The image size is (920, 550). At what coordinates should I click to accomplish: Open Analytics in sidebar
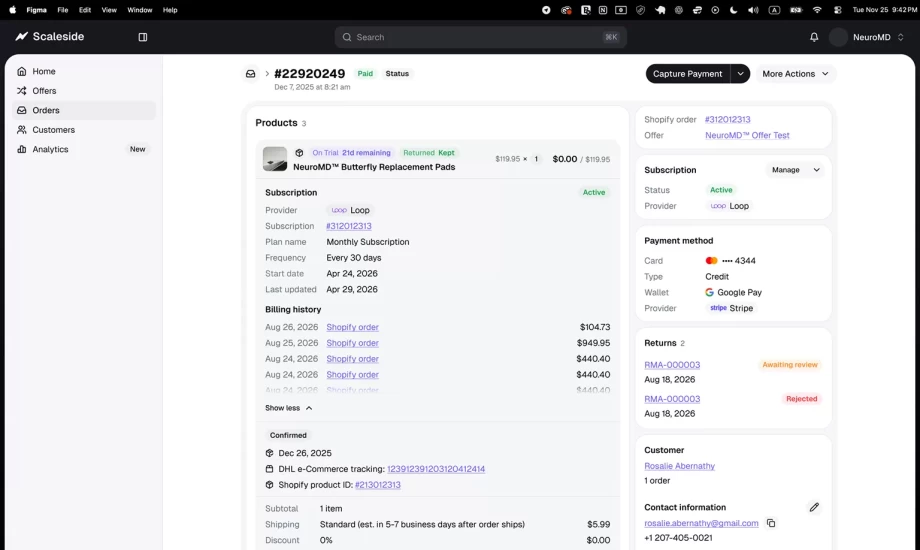(84, 149)
